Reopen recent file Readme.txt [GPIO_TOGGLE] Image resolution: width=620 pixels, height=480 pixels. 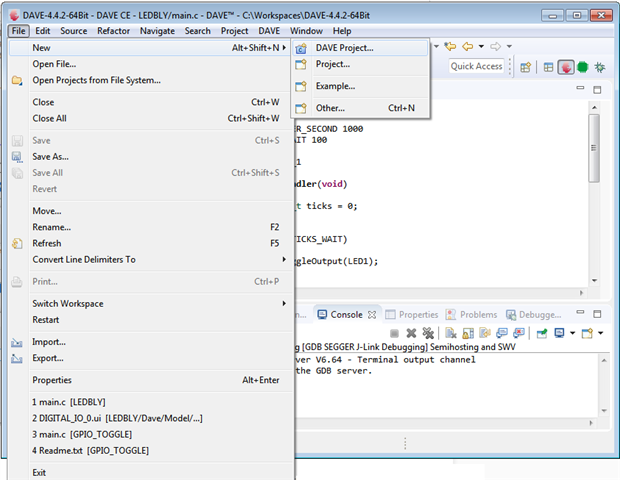click(90, 450)
